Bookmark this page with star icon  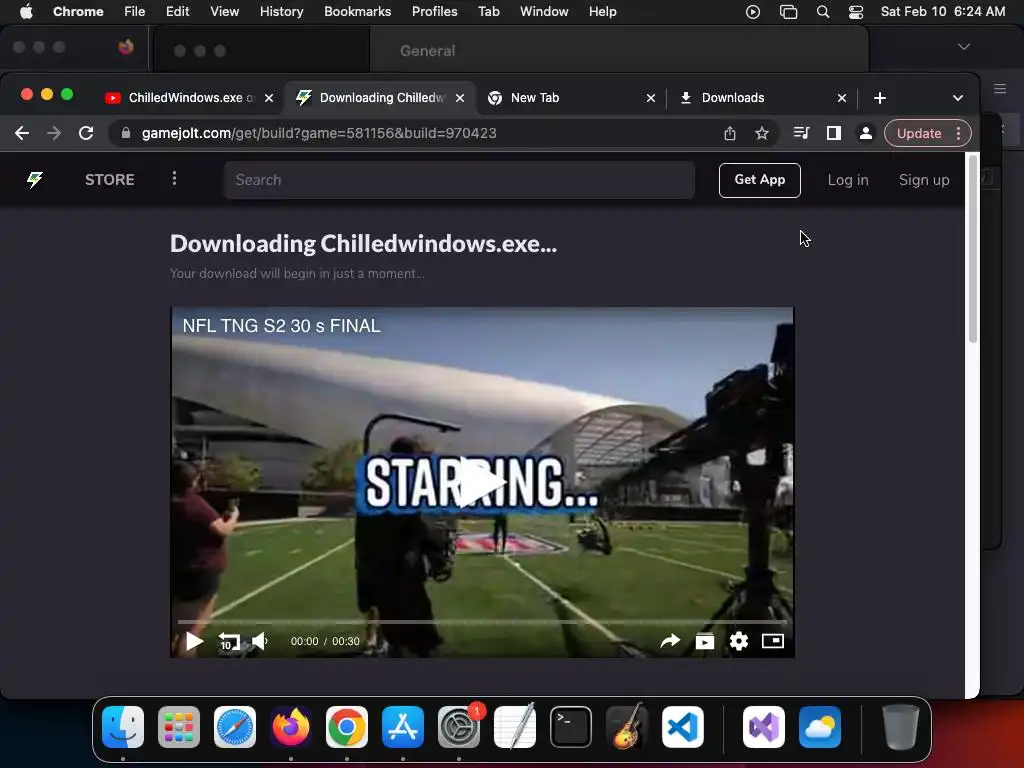[761, 133]
